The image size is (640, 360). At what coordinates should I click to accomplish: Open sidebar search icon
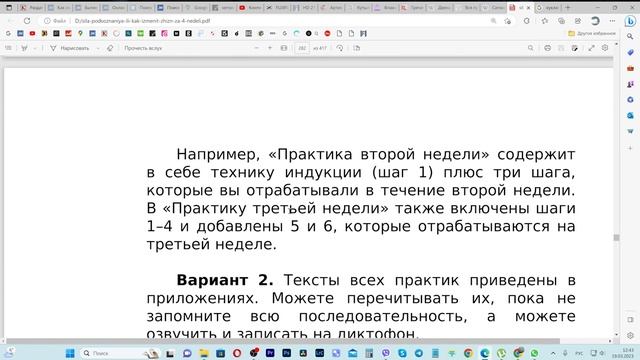[630, 37]
